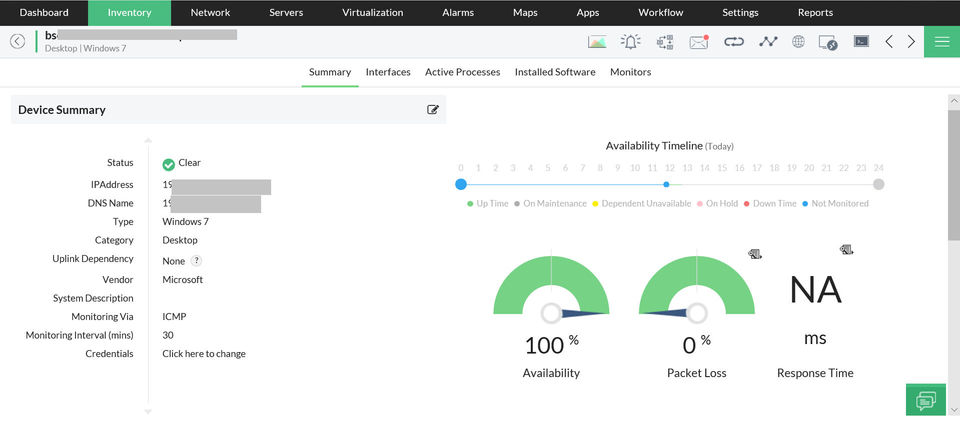Click the 'Click here to change' credentials link
960x426 pixels.
[x=204, y=354]
